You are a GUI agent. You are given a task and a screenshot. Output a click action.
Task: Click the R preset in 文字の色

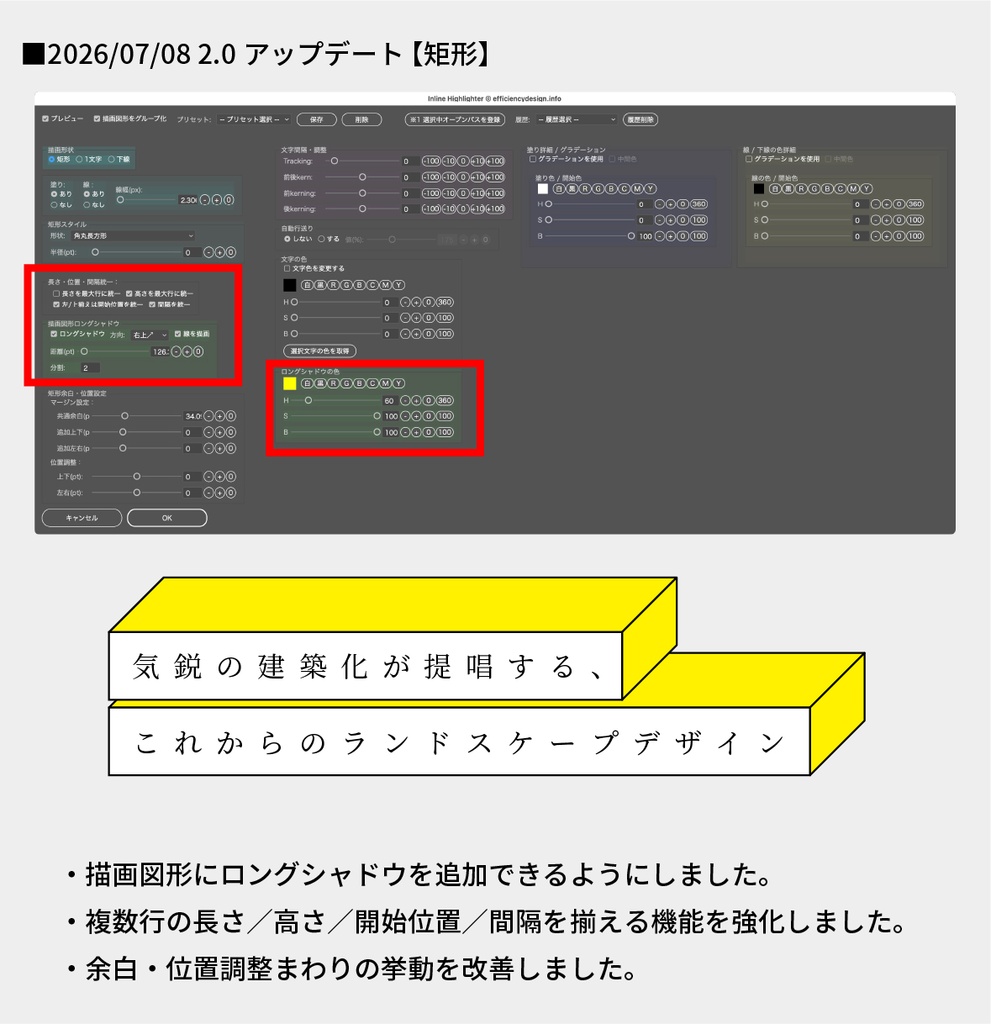[334, 285]
